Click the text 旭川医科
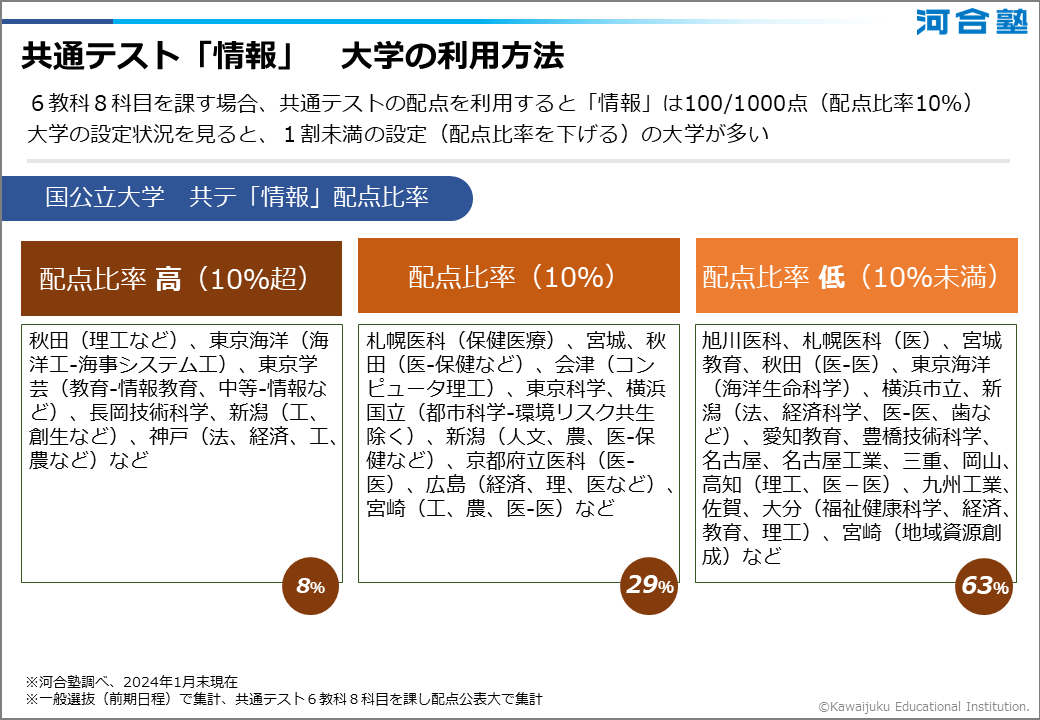The width and height of the screenshot is (1040, 720). click(742, 341)
